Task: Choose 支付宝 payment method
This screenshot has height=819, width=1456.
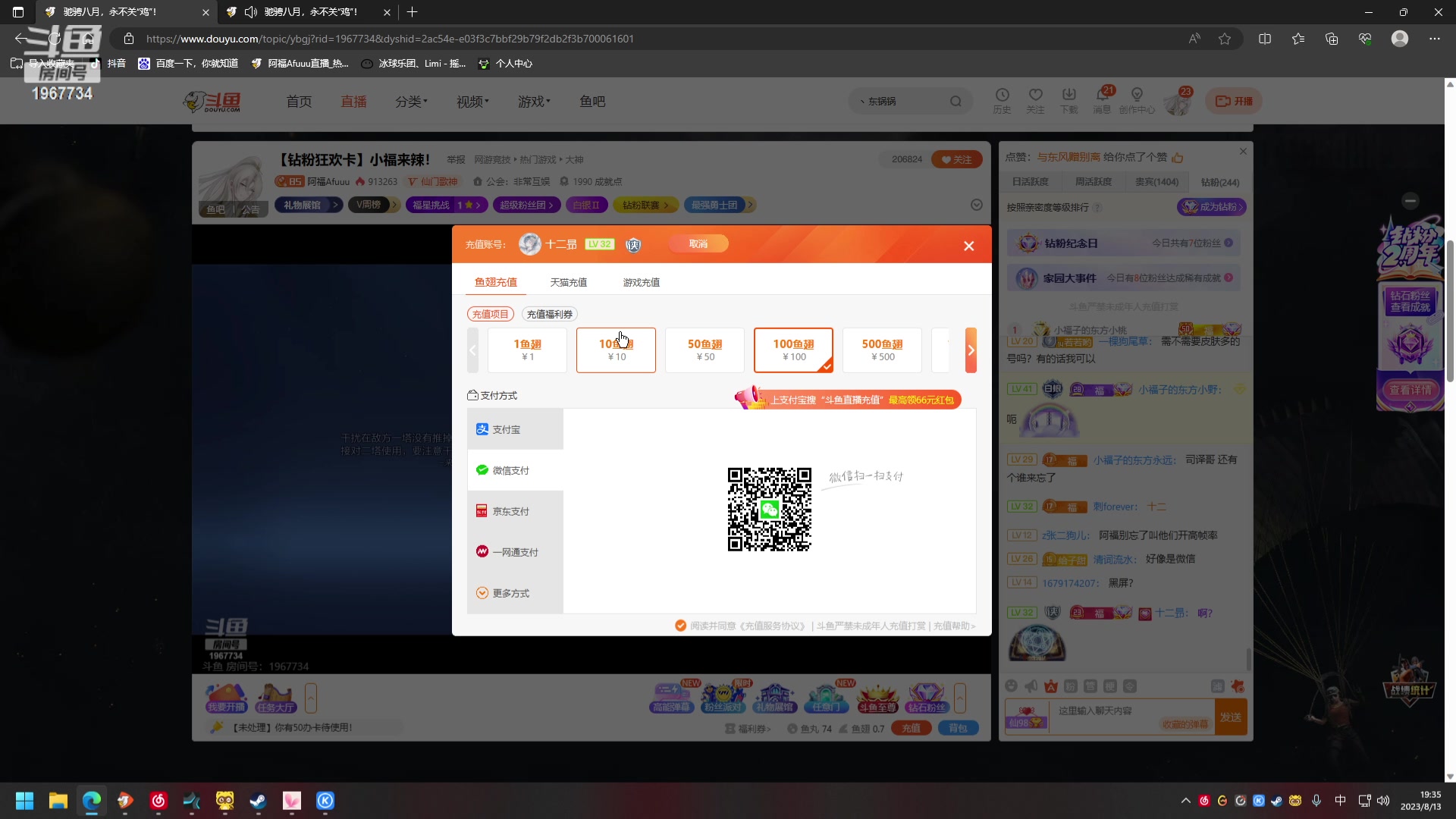Action: [x=506, y=429]
